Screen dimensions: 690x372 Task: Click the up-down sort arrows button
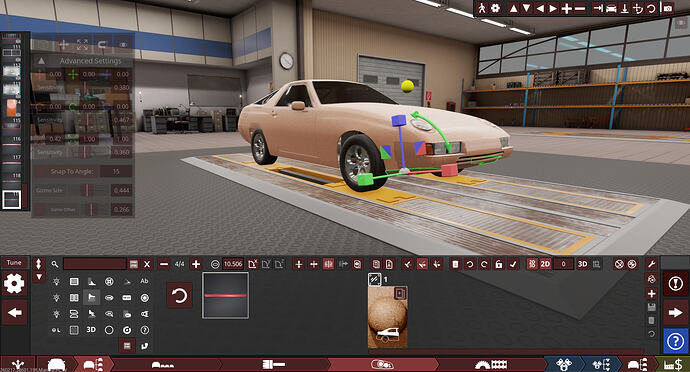(39, 264)
